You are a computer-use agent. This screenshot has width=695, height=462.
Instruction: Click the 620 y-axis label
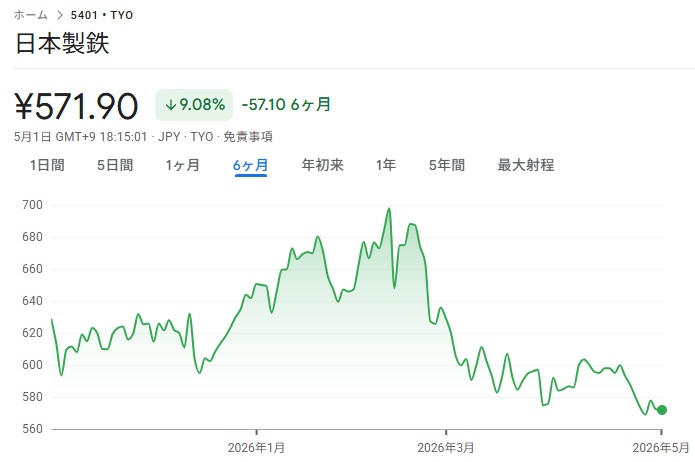[x=32, y=333]
